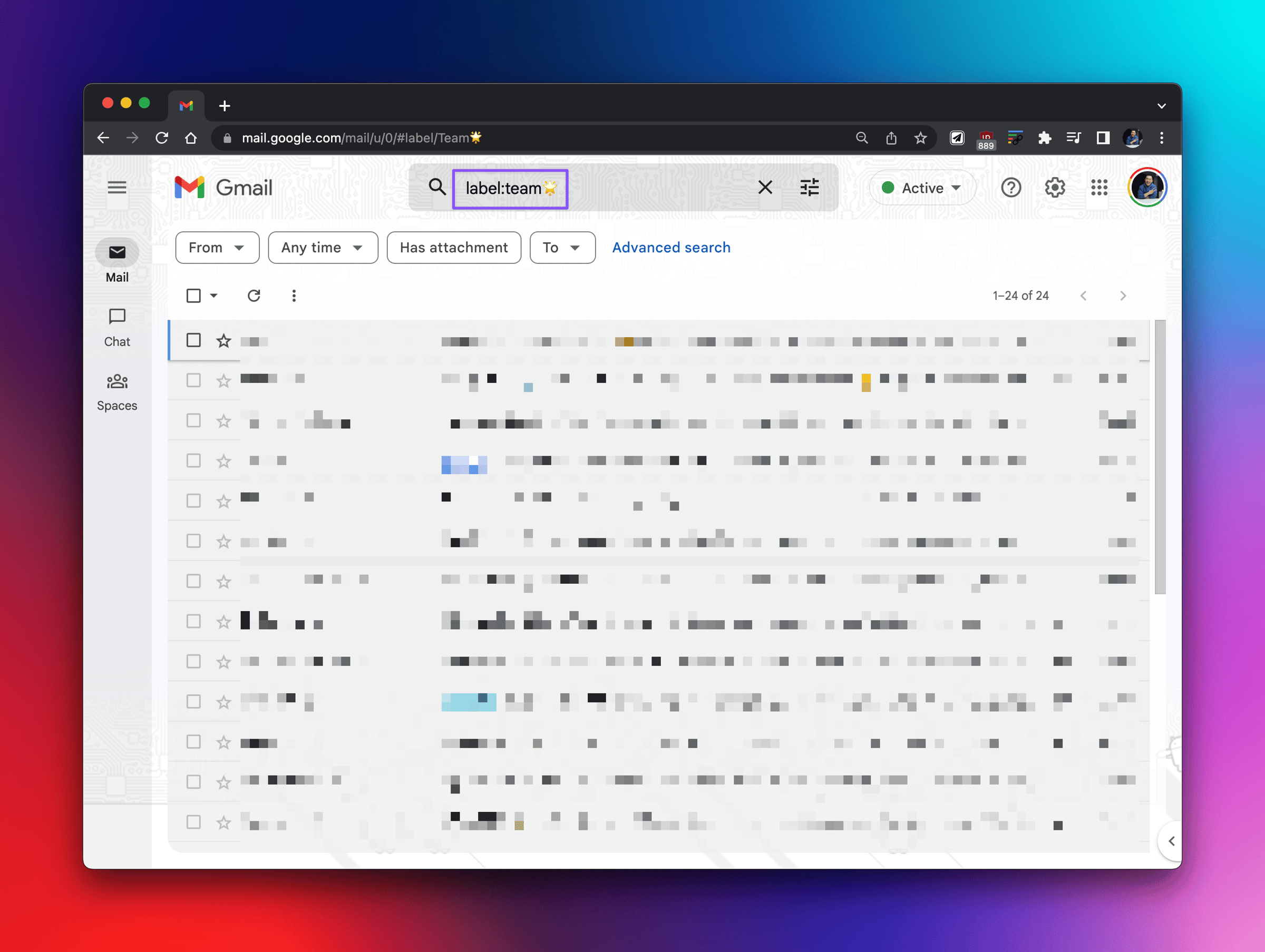1265x952 pixels.
Task: Click the Support help question mark icon
Action: point(1010,188)
